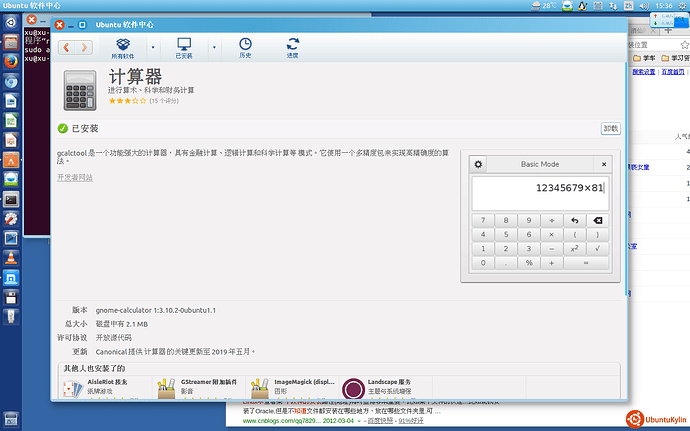Click the 百度快照 link in the browser
Screen dimensions: 690x431
[380, 421]
